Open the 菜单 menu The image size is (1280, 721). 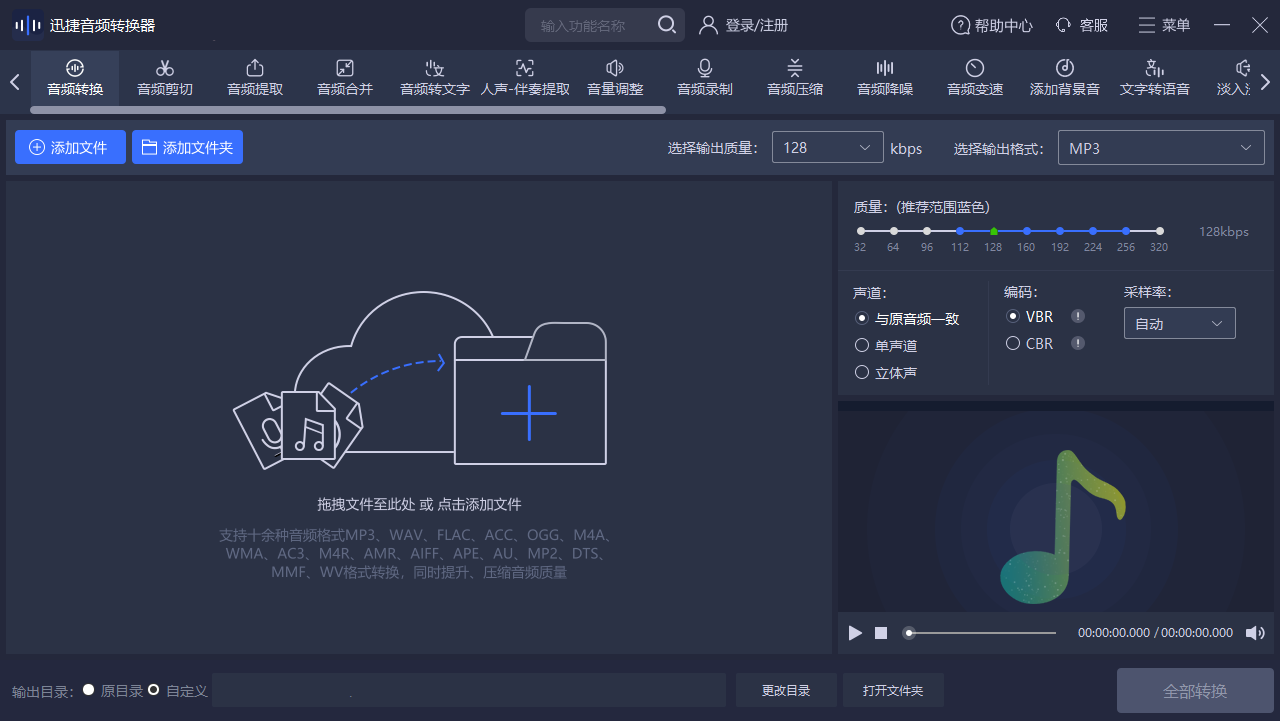click(x=1163, y=24)
